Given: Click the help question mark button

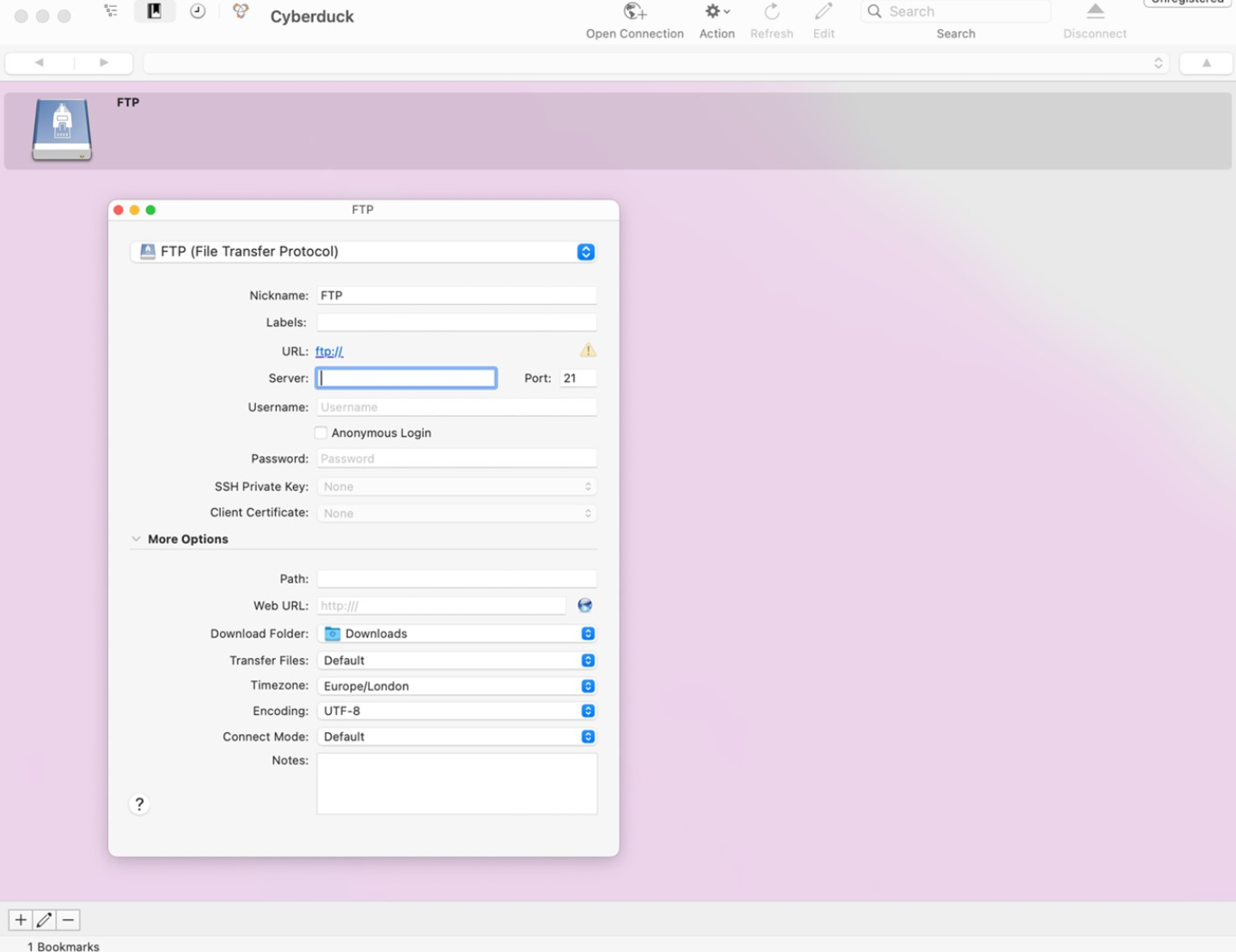Looking at the screenshot, I should pos(139,804).
